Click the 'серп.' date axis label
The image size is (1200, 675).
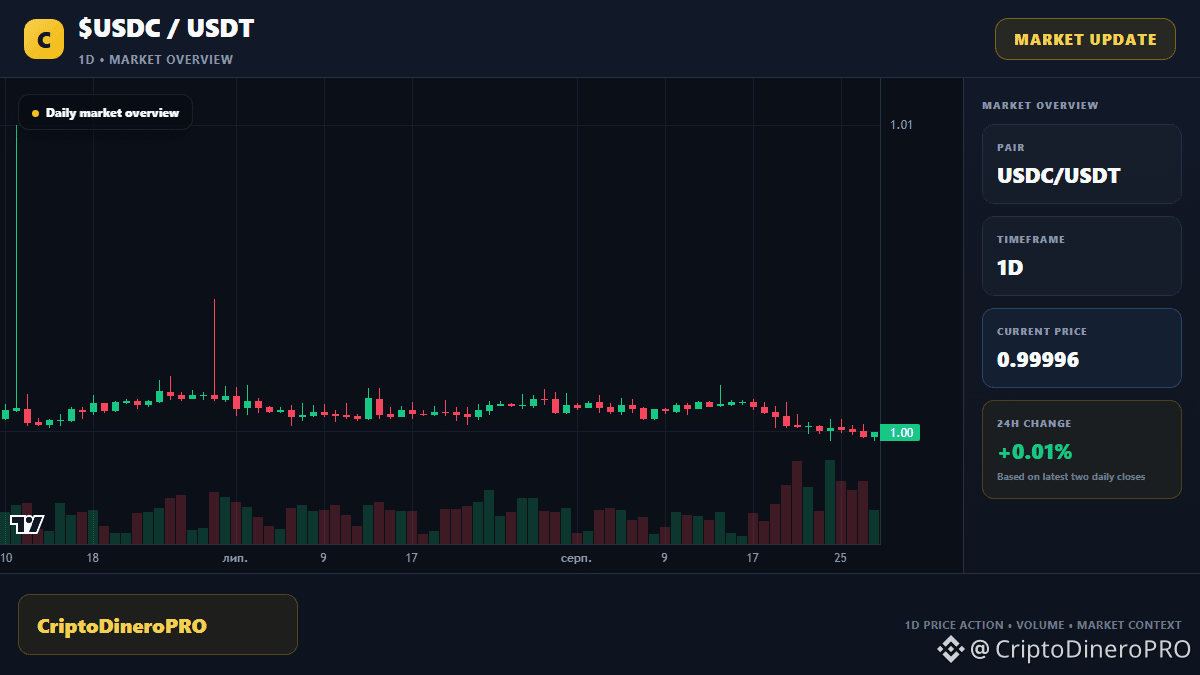(576, 558)
